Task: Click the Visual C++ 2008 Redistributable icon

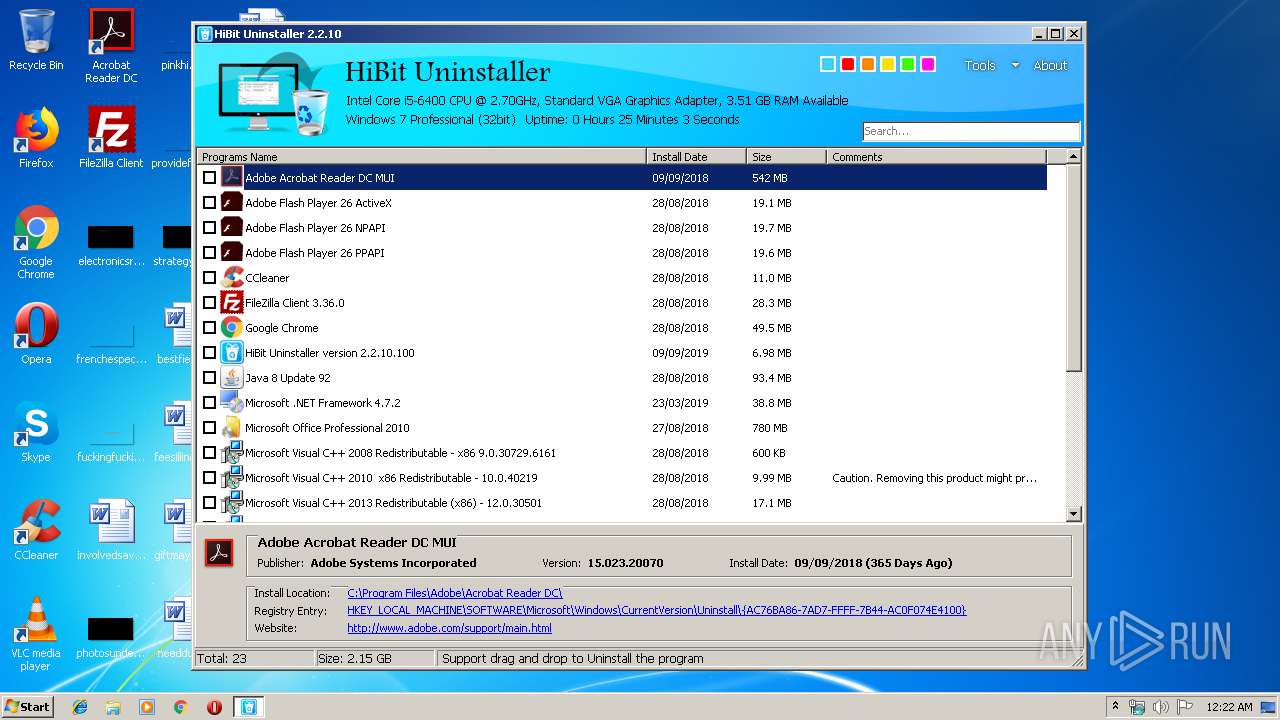Action: pyautogui.click(x=232, y=452)
